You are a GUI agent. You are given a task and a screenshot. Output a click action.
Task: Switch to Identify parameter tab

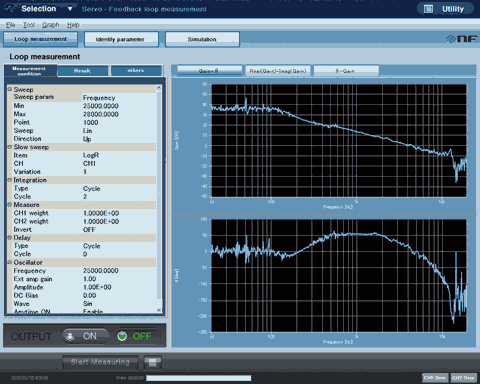pyautogui.click(x=121, y=39)
